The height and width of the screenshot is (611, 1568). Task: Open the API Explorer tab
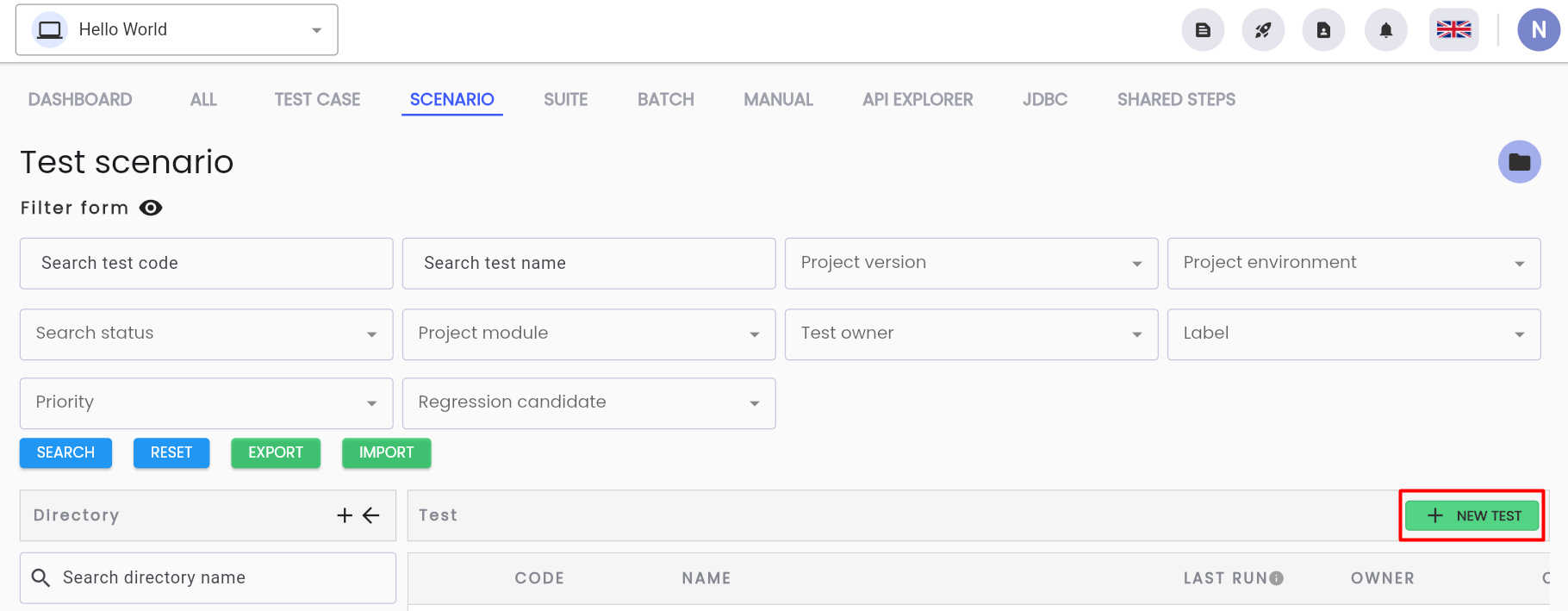(x=918, y=100)
